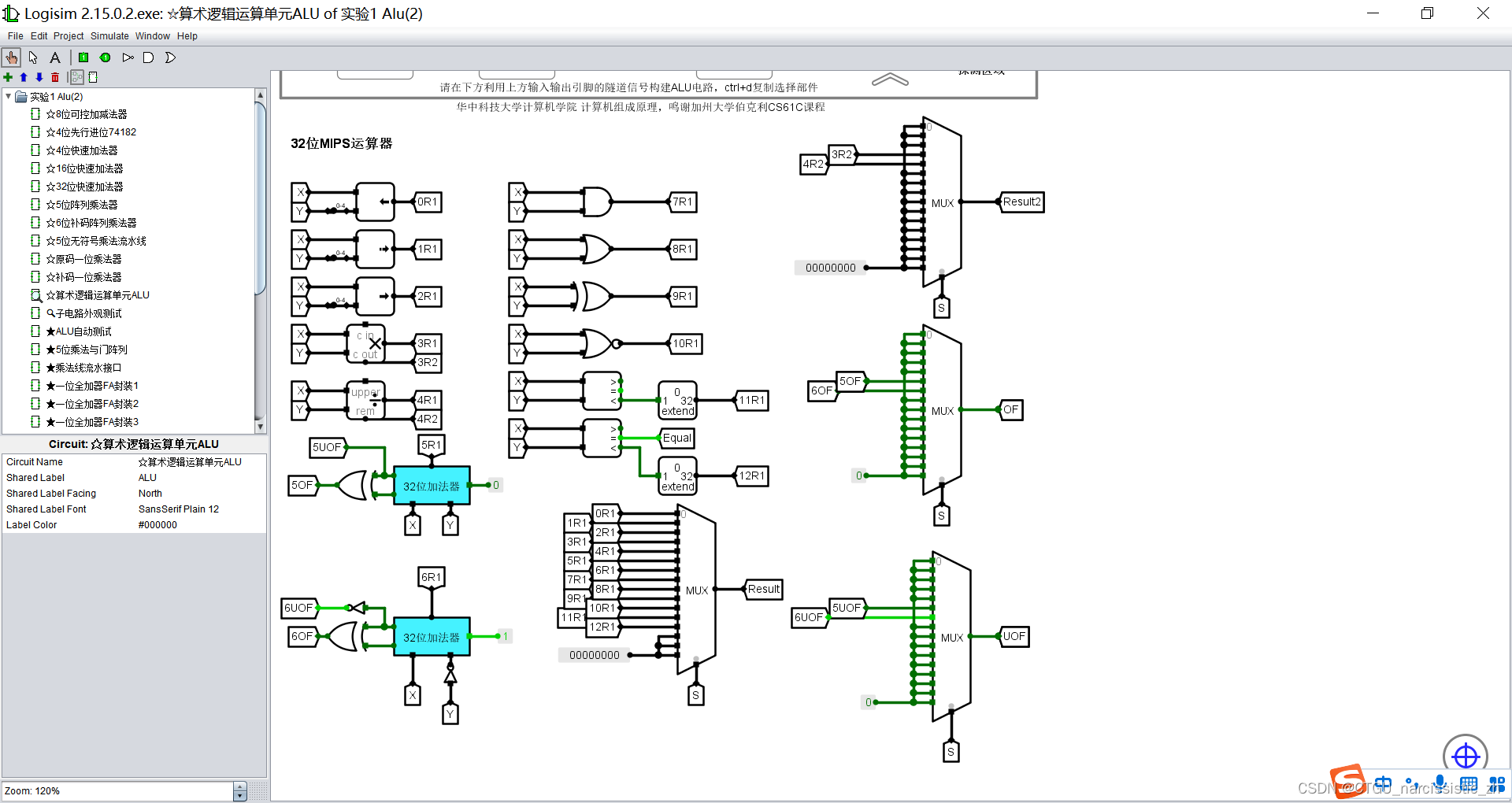Click the multiplier block feeding 3R1

(x=367, y=344)
